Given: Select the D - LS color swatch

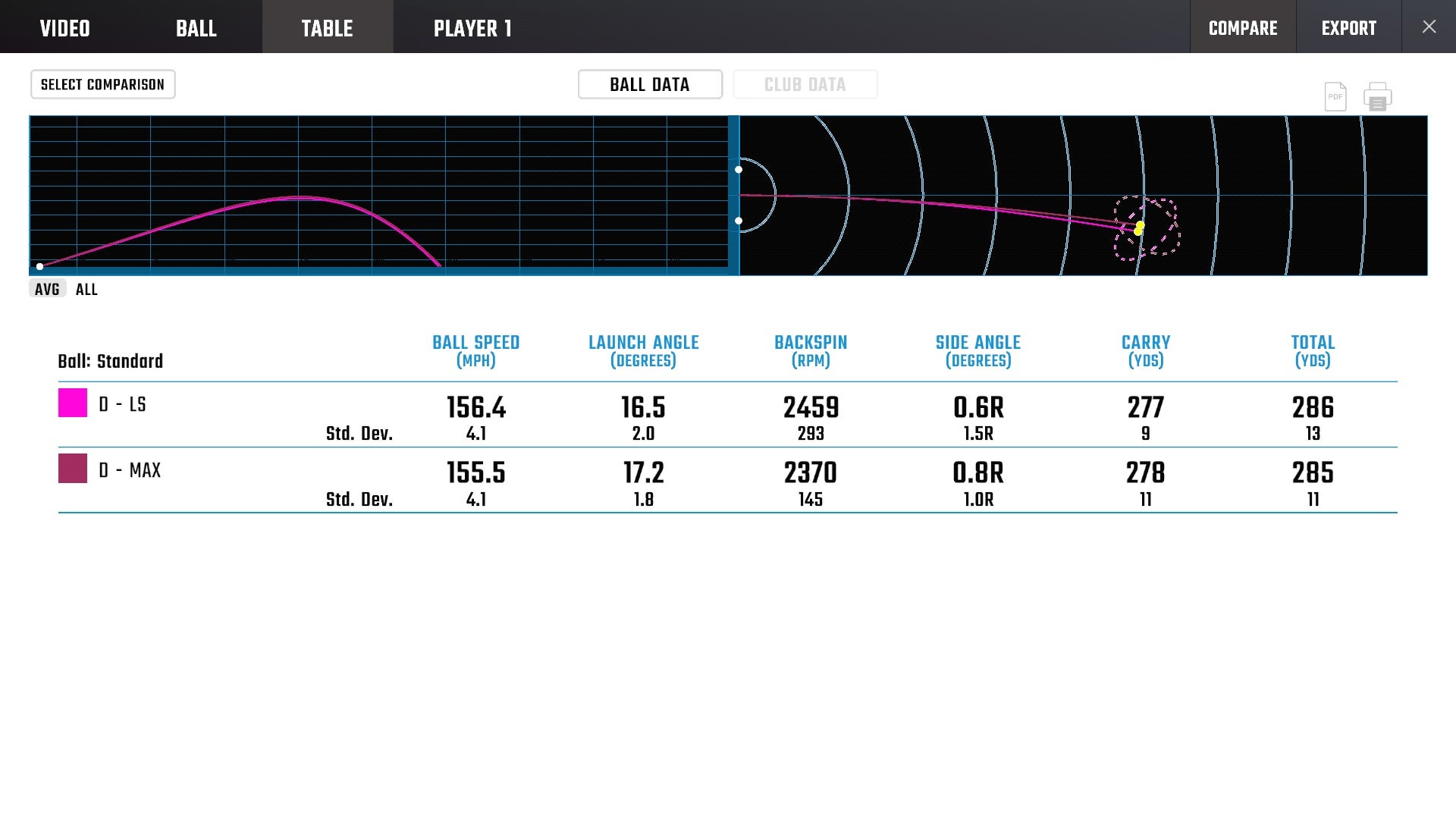Looking at the screenshot, I should (x=74, y=404).
